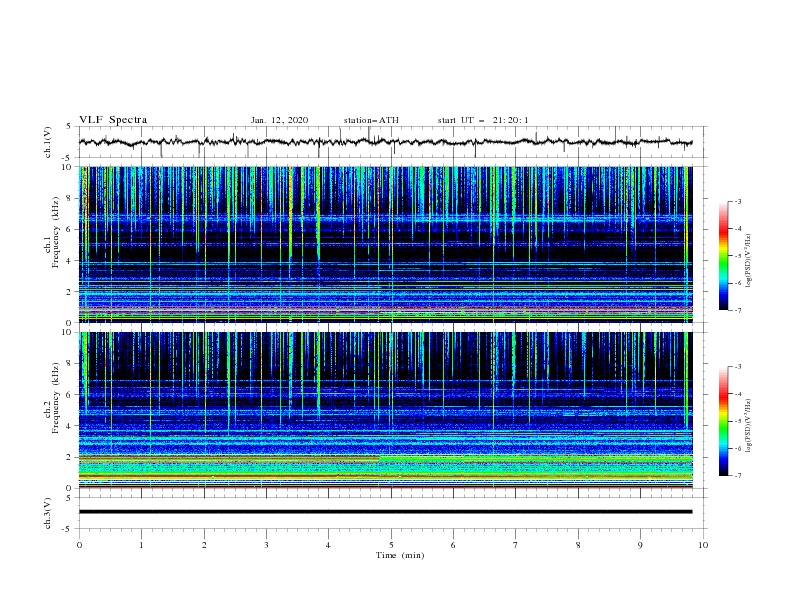
Task: Click the "3" tick label on the time axis
Action: (266, 545)
